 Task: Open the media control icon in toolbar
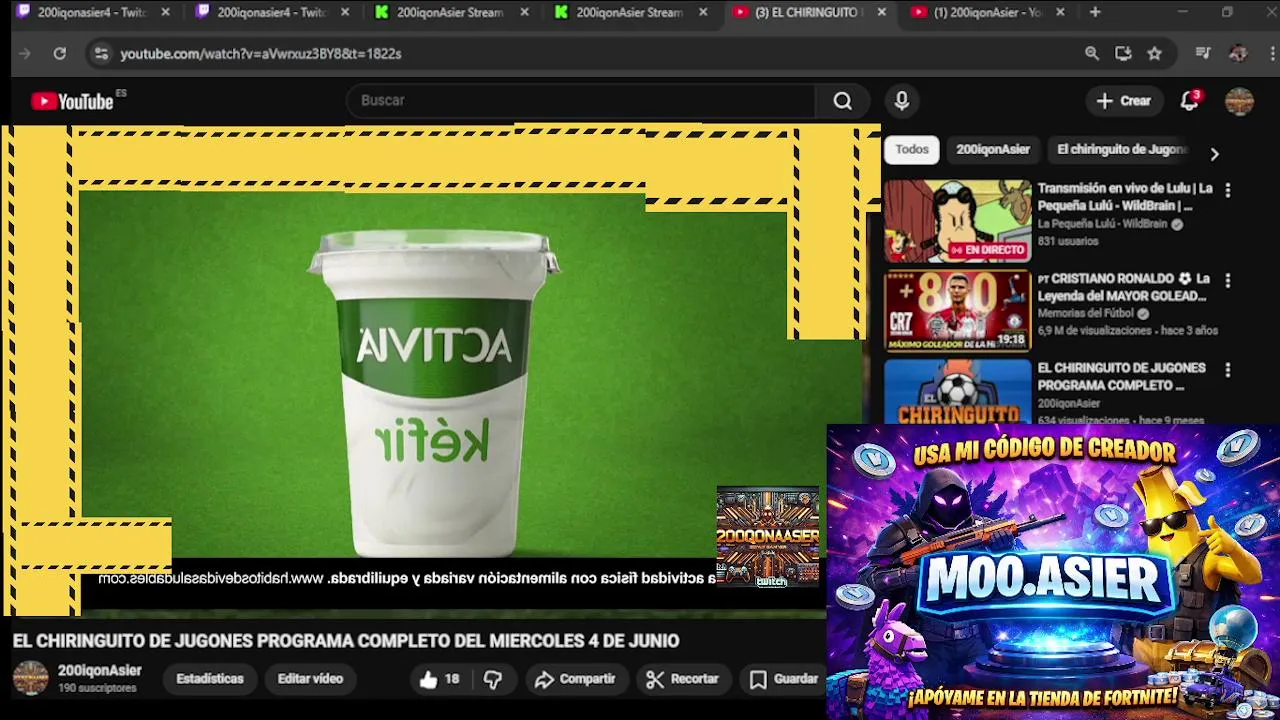(x=1203, y=53)
